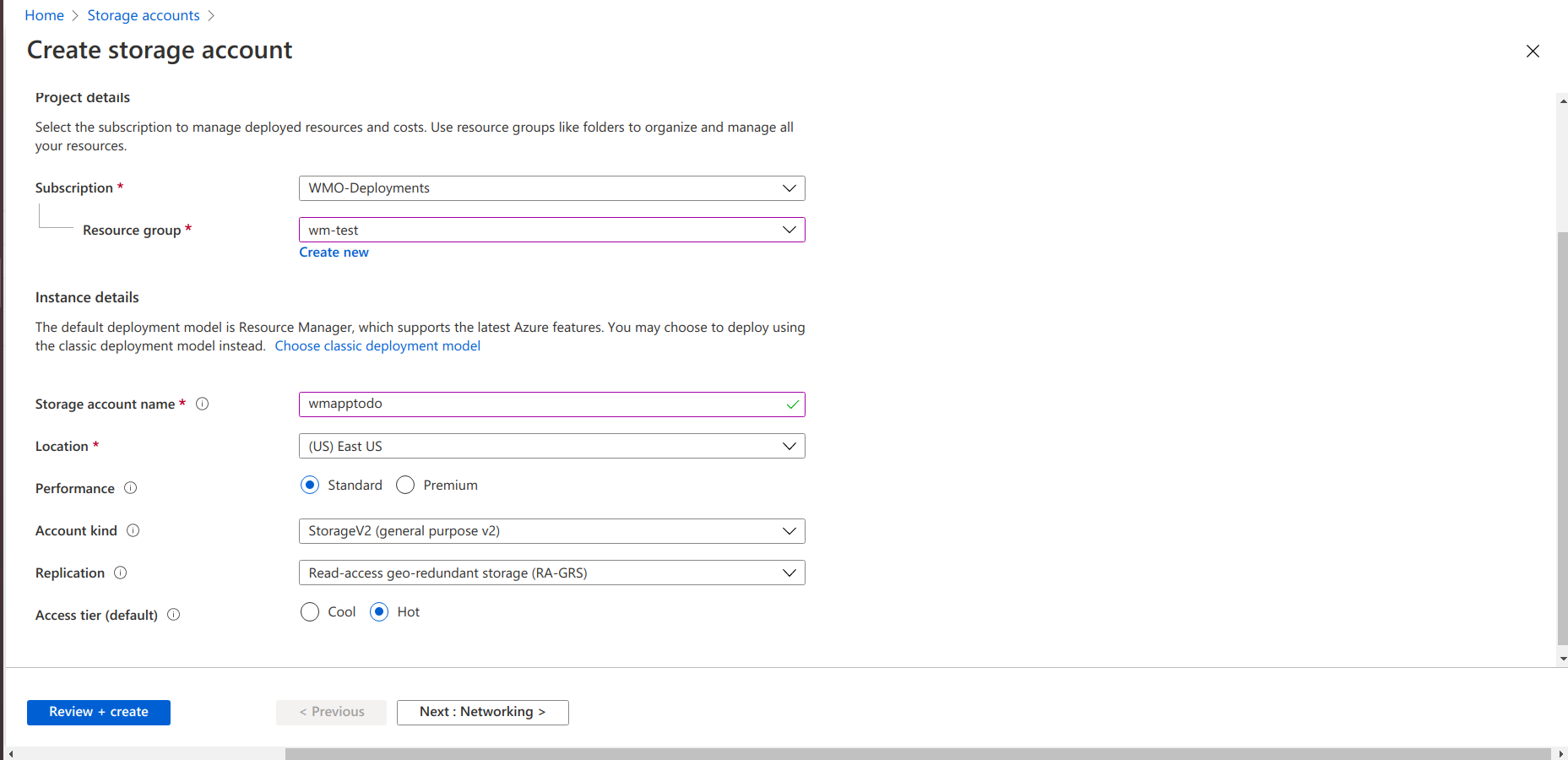
Task: Close the Create storage account blade
Action: [1533, 52]
